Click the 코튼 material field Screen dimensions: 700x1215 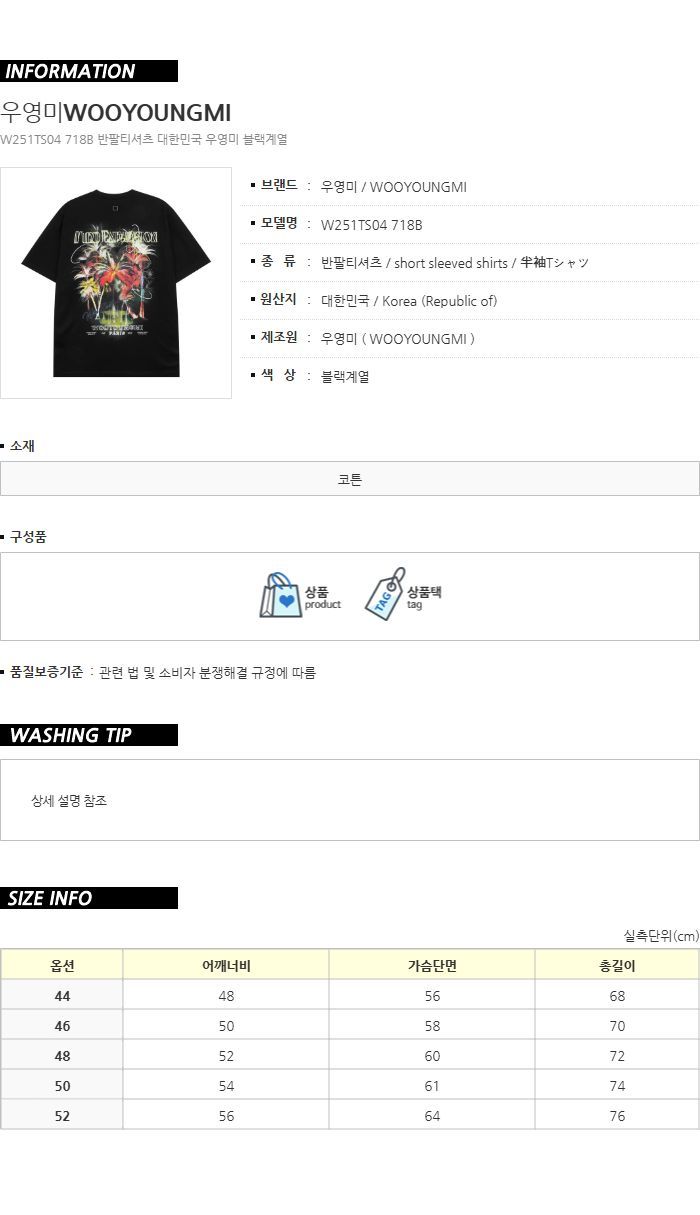[350, 479]
